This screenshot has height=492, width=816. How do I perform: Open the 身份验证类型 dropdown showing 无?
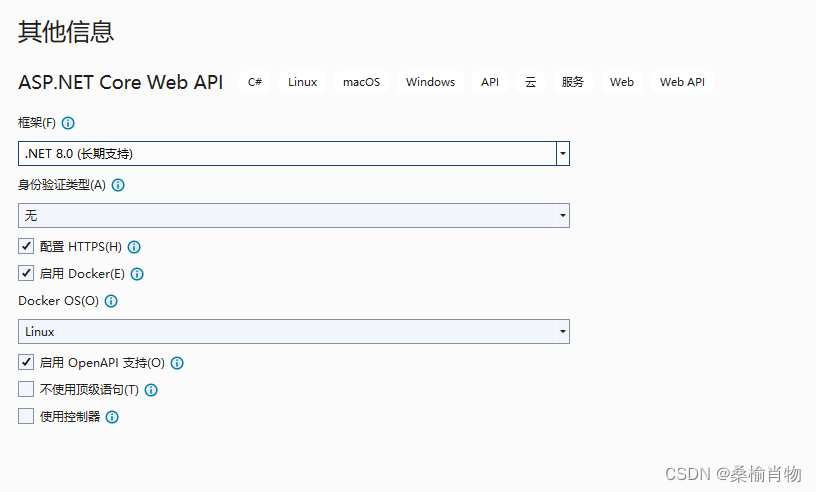(294, 216)
